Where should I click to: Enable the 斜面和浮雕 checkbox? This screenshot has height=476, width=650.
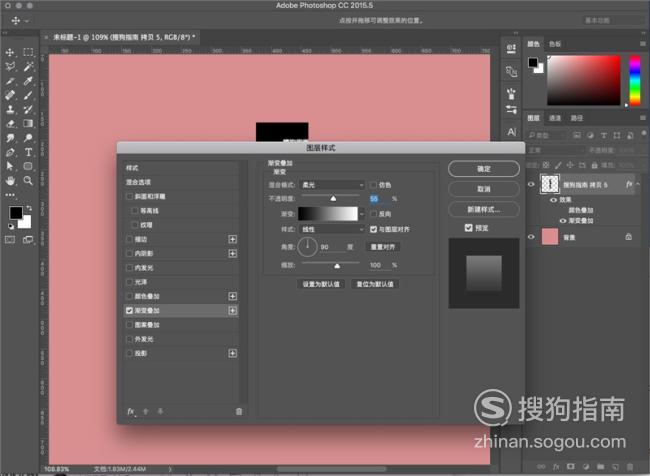point(129,197)
